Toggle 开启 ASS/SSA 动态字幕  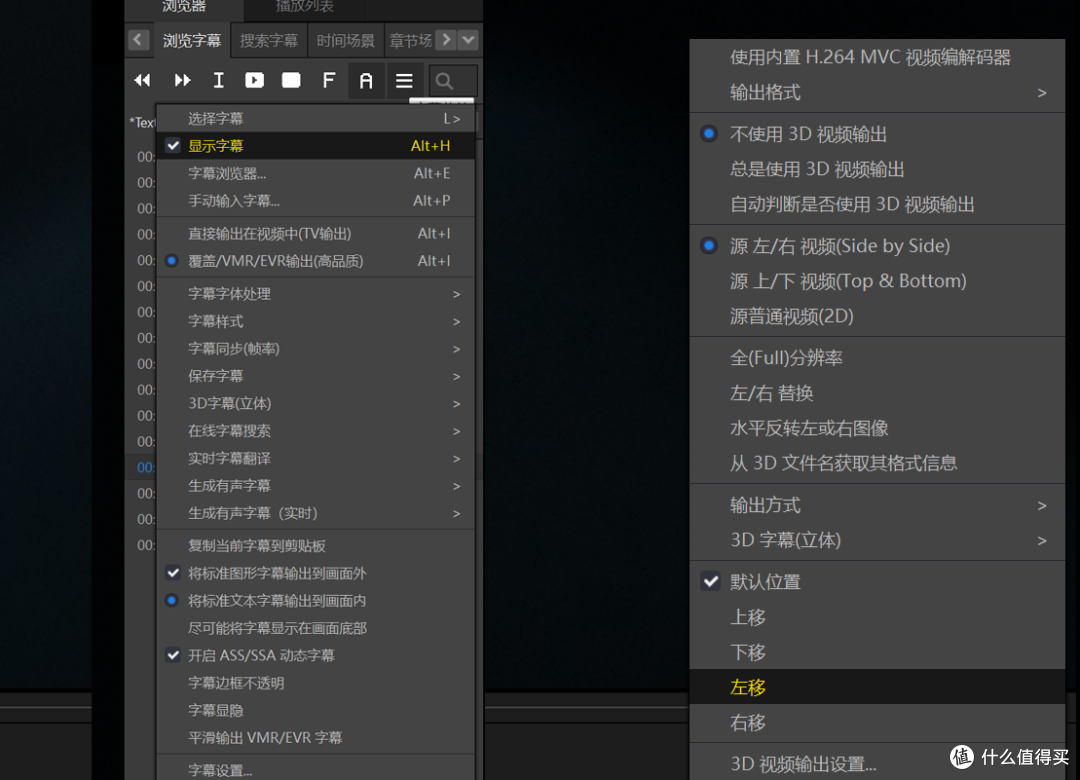[x=316, y=656]
